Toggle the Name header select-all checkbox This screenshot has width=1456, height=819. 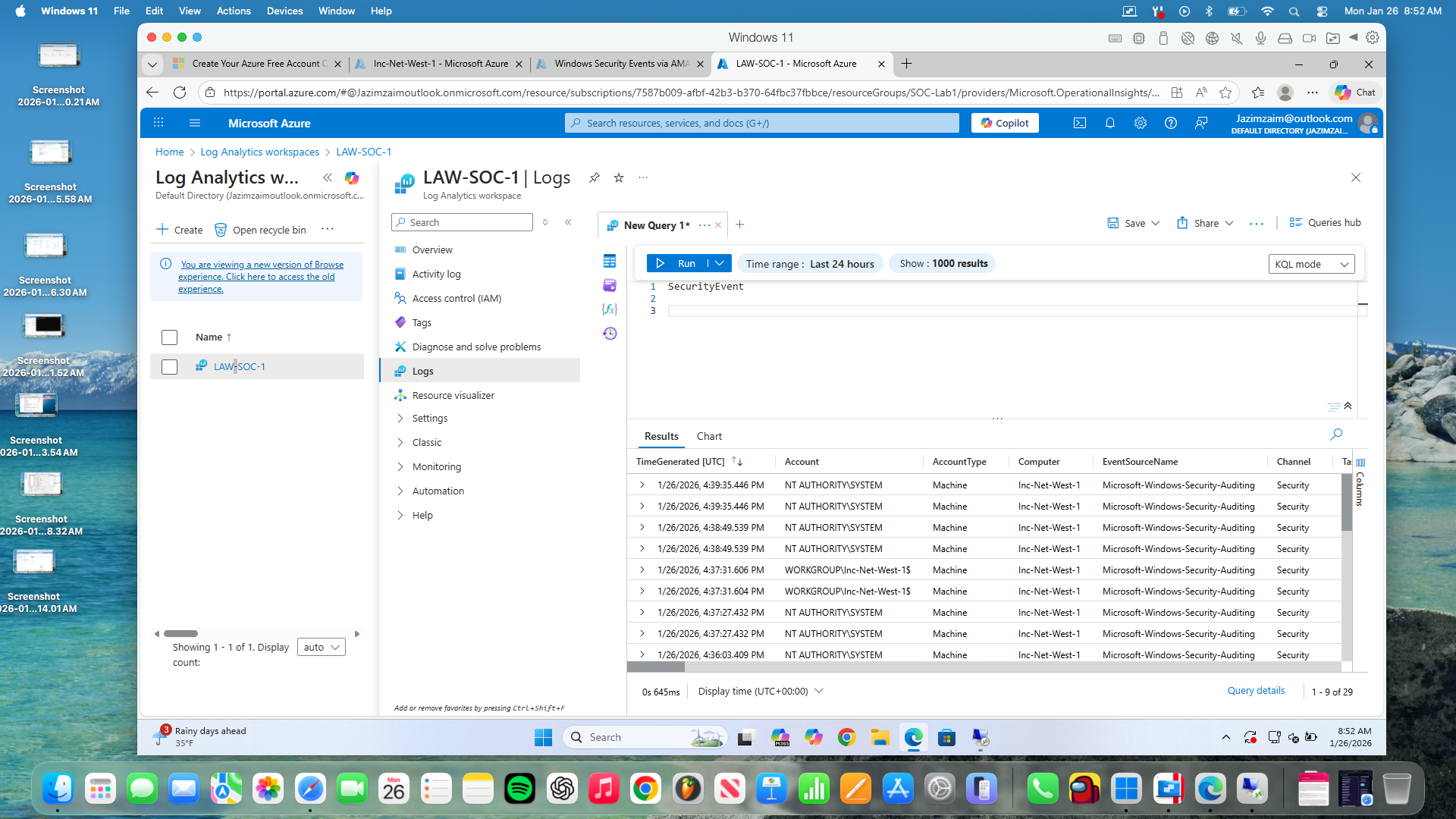[x=169, y=337]
